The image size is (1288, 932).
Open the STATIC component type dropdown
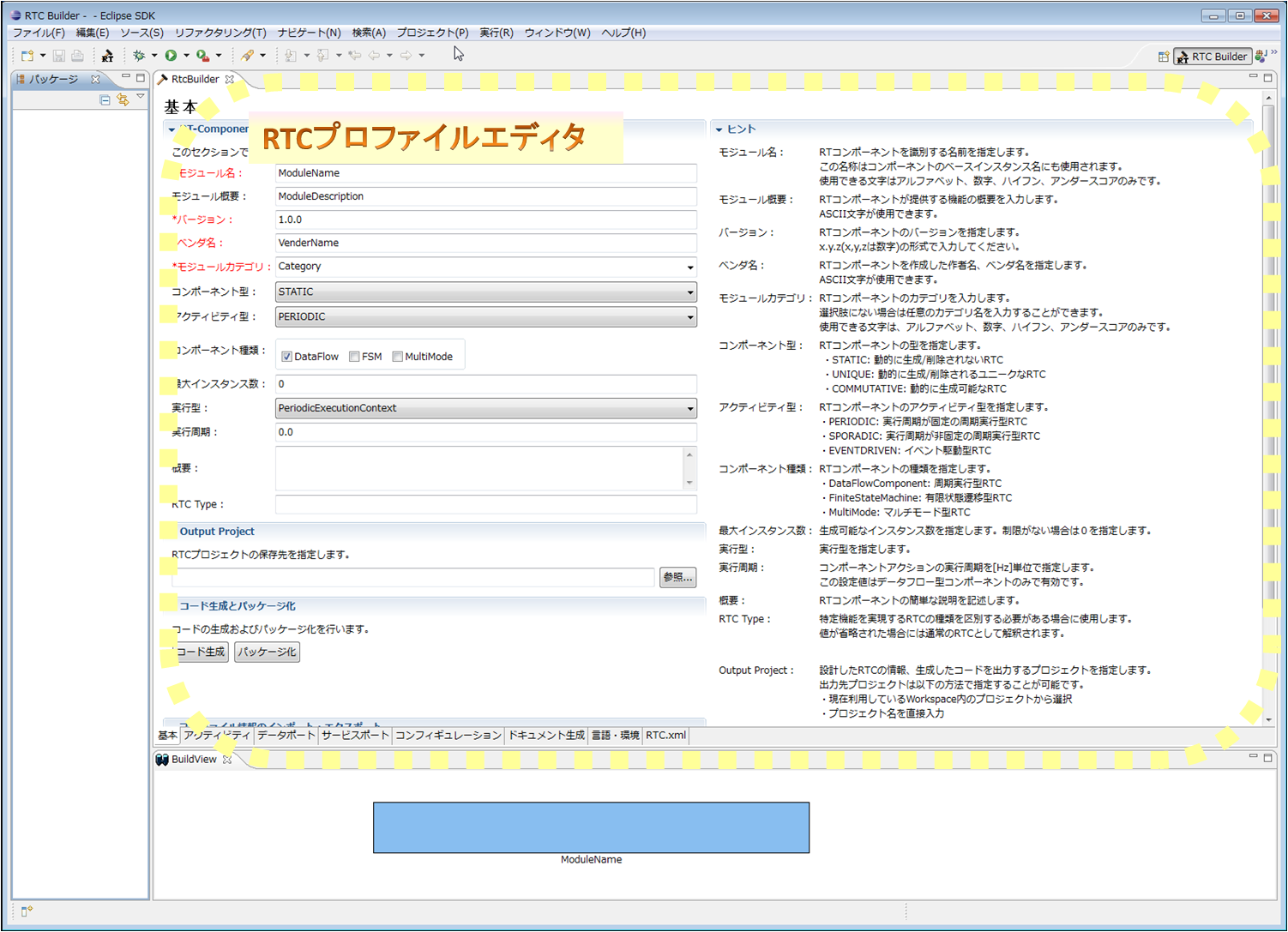(x=485, y=292)
